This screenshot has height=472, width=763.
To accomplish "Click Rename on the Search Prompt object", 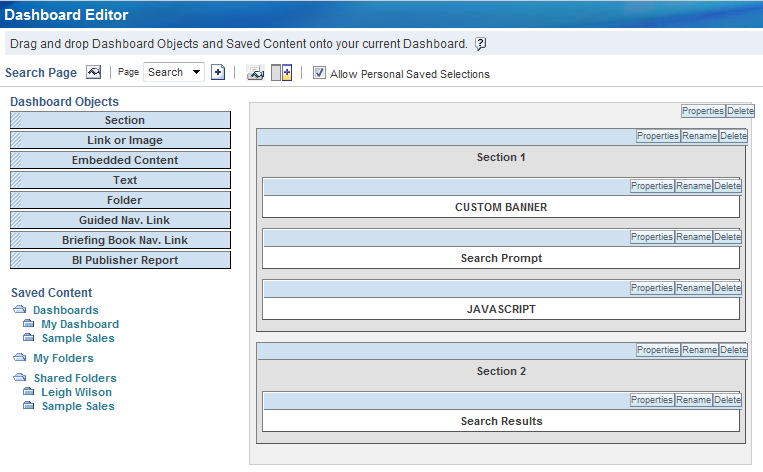I will (x=694, y=237).
